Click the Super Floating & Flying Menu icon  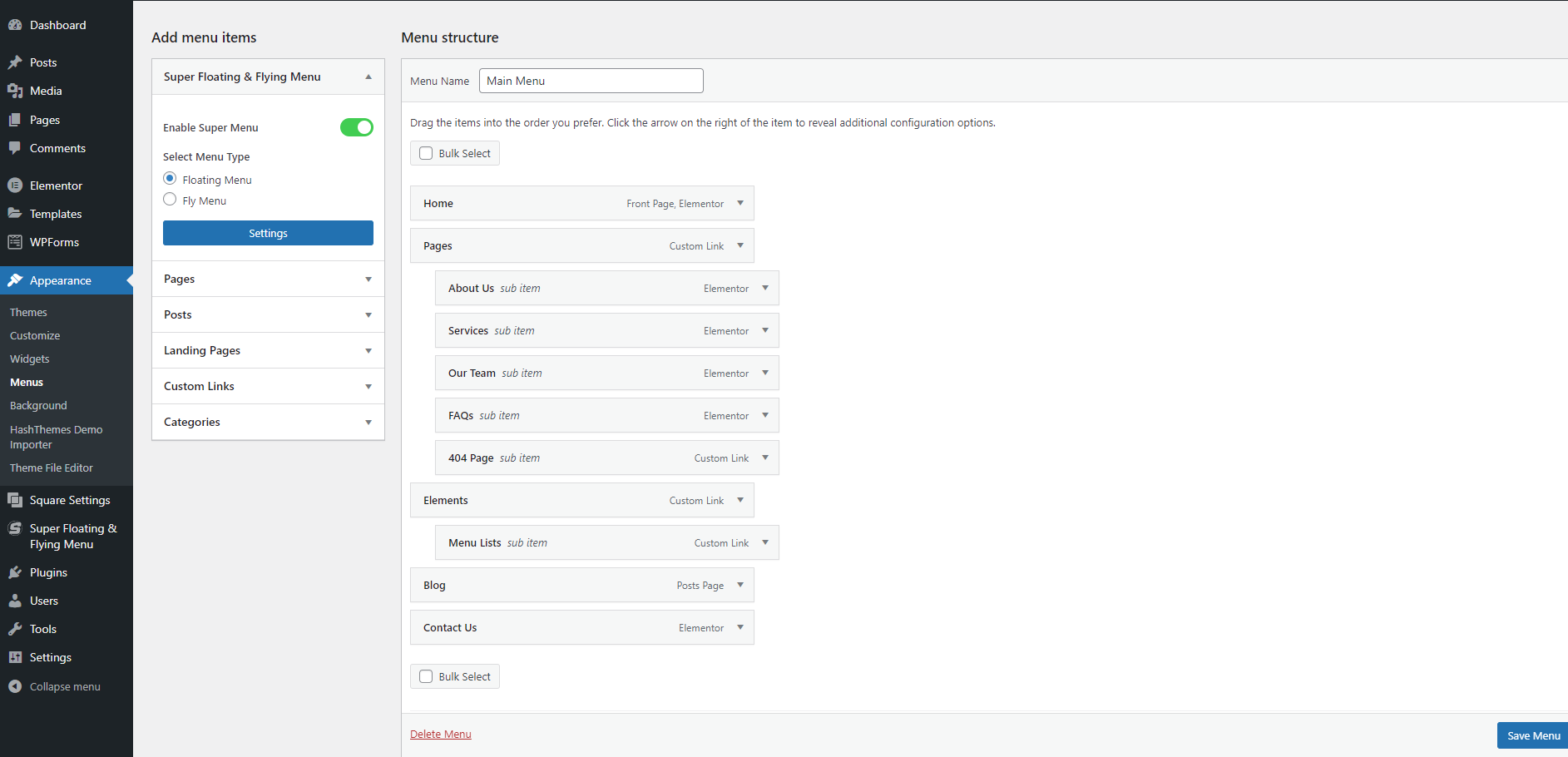(15, 528)
